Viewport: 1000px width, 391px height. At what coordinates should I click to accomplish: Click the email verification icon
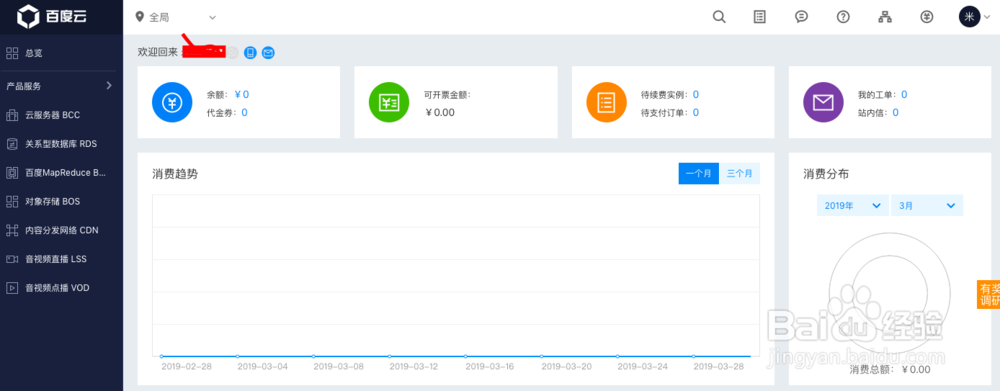(268, 52)
